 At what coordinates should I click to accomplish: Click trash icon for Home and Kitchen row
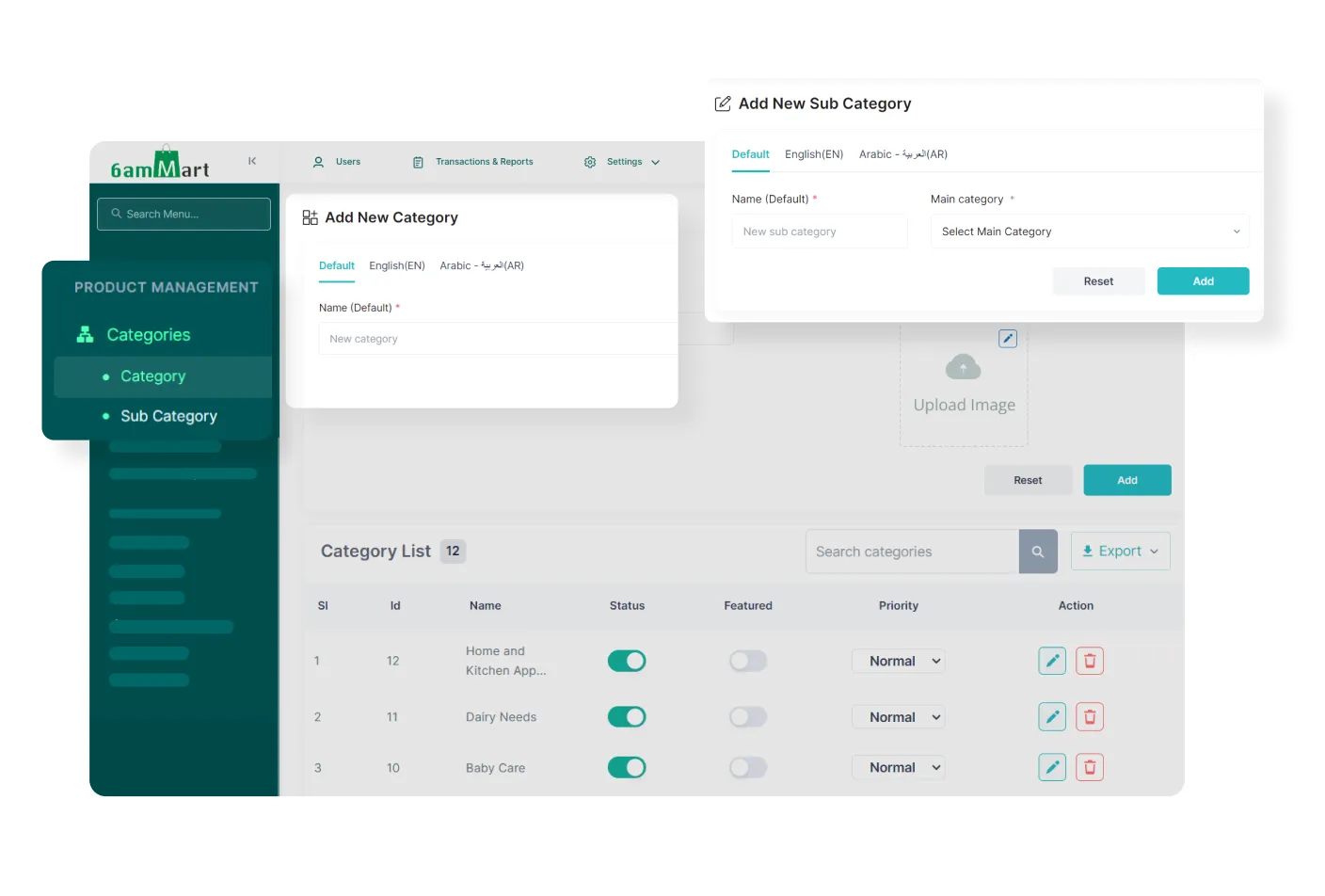click(x=1090, y=661)
